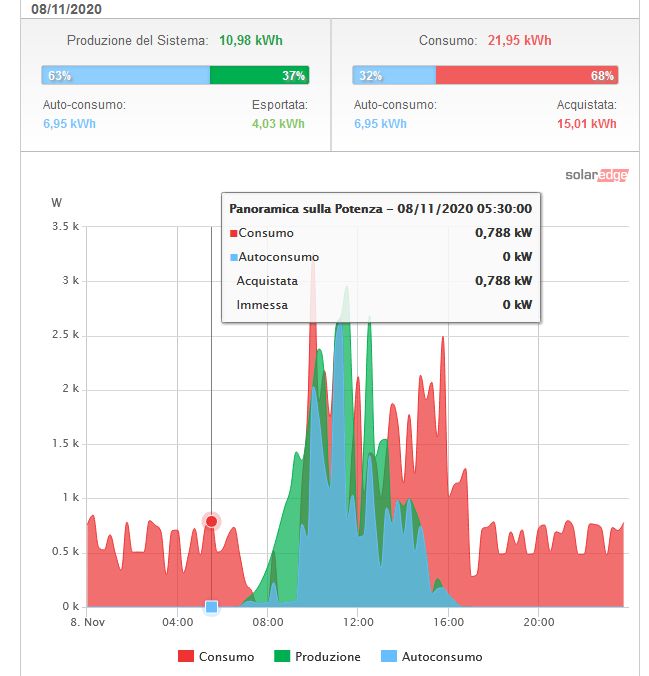
Task: Select the red 68% purchased bar segment
Action: coord(526,75)
